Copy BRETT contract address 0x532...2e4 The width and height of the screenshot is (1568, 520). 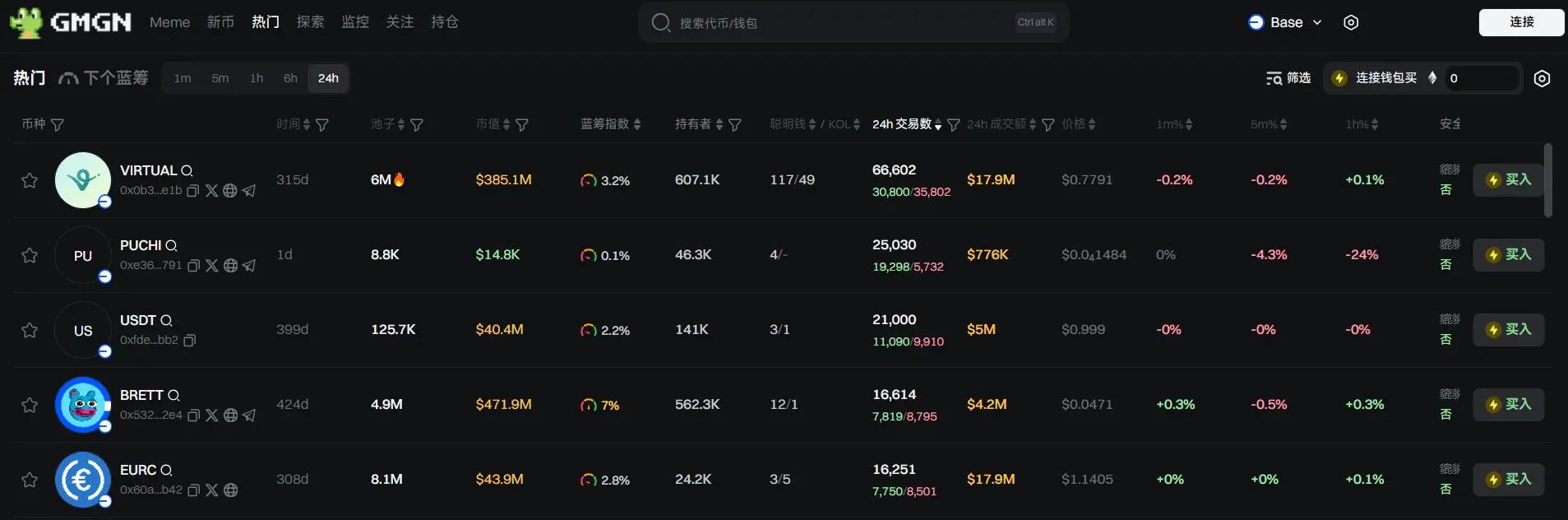(193, 416)
